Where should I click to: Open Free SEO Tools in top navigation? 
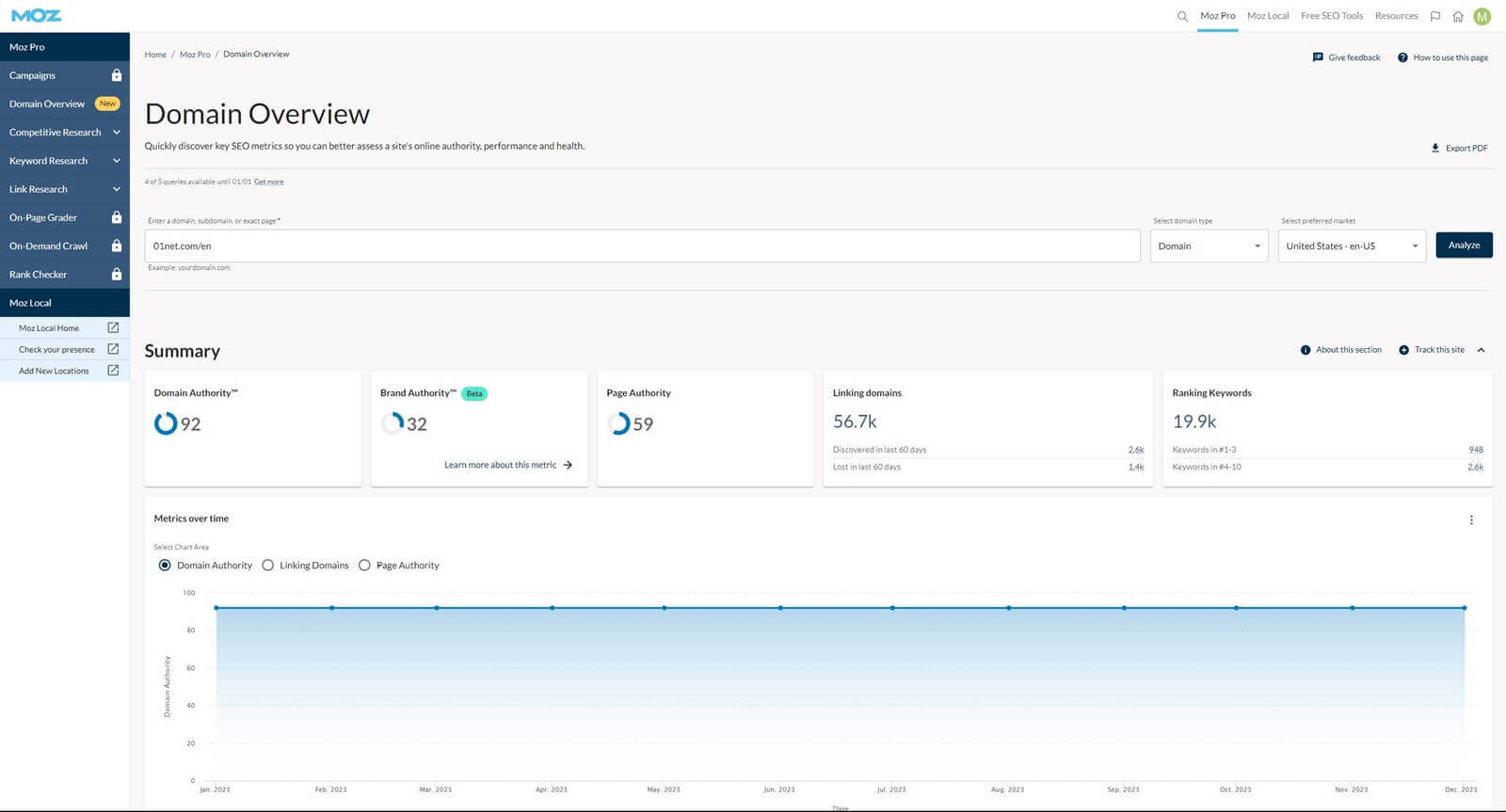(x=1332, y=16)
